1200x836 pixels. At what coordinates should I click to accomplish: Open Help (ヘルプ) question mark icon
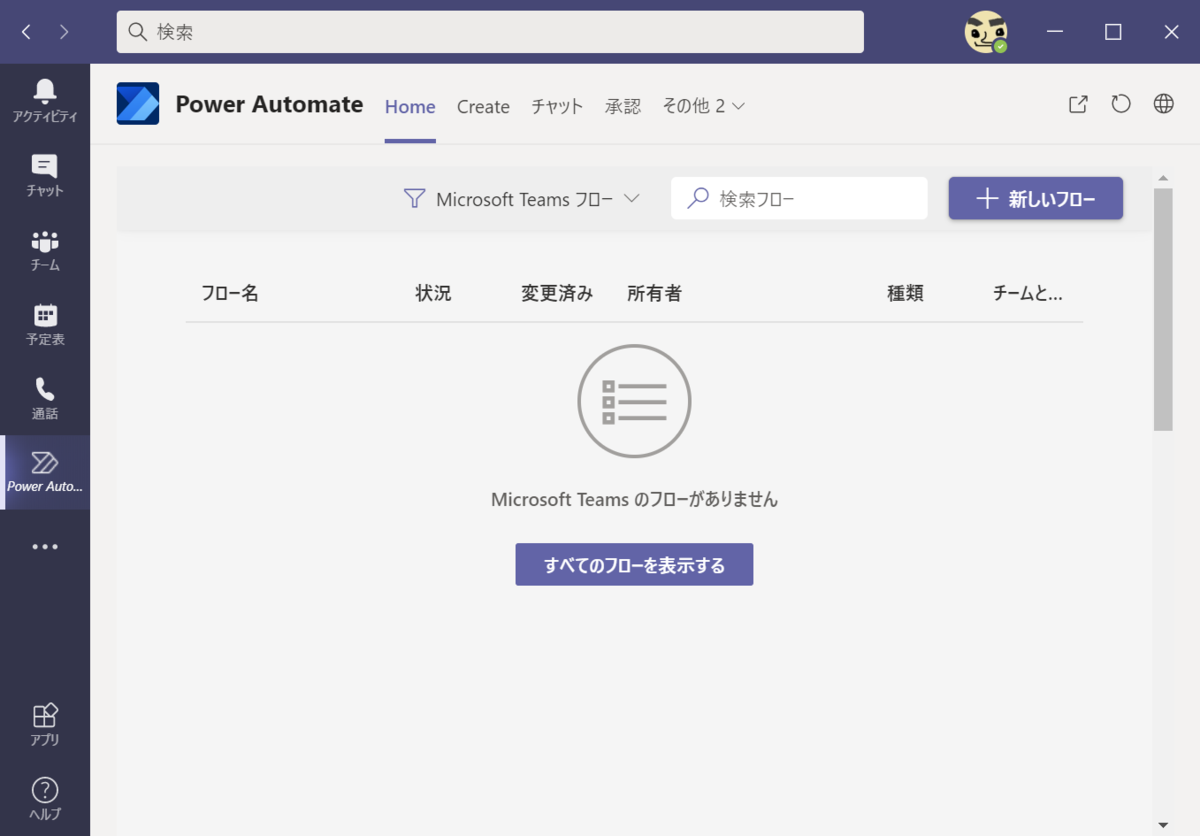[45, 799]
